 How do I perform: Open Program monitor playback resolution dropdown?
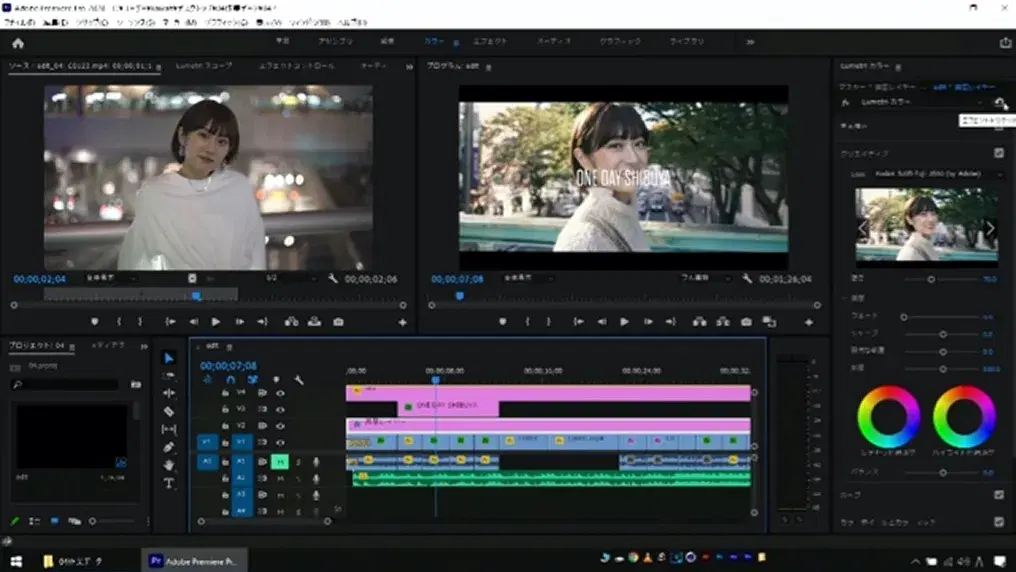(706, 278)
